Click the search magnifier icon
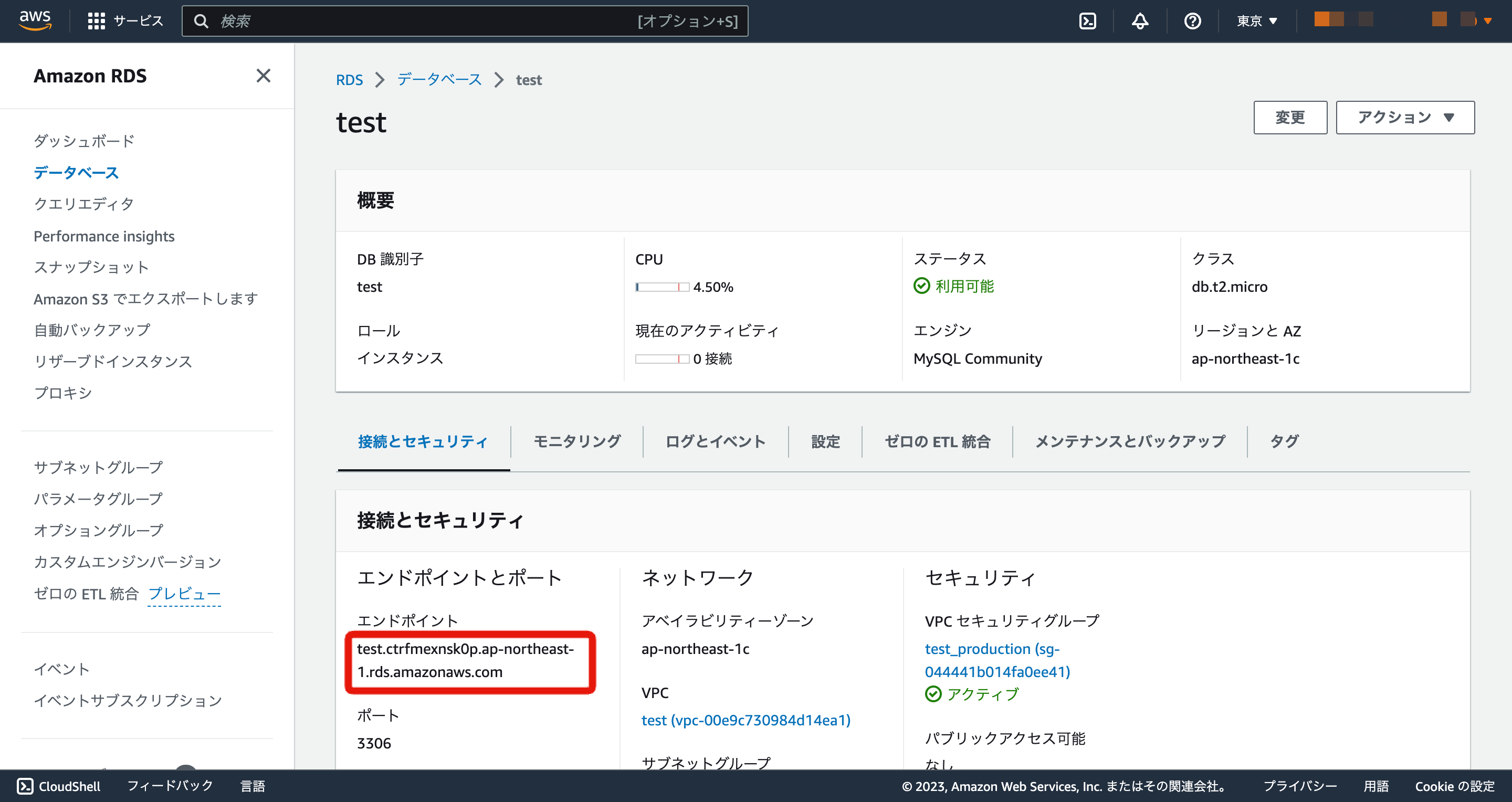 point(202,20)
